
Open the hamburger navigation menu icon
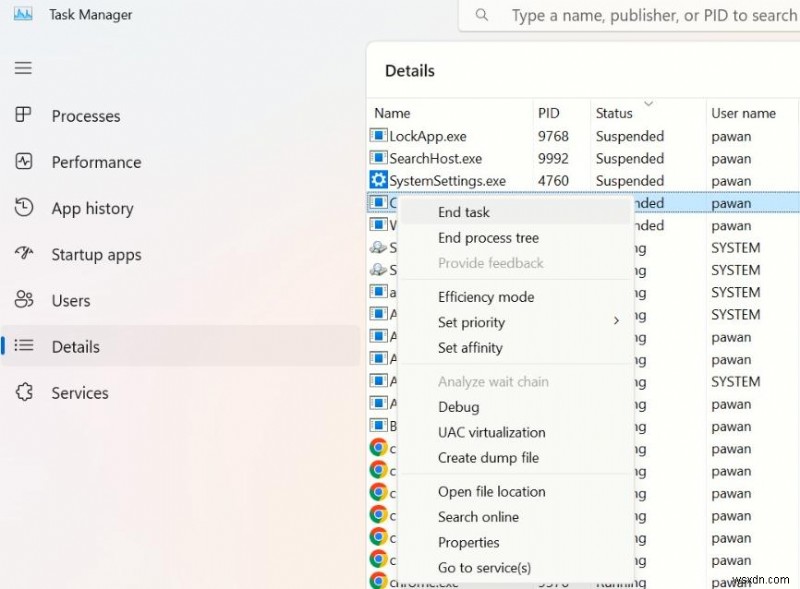point(23,68)
